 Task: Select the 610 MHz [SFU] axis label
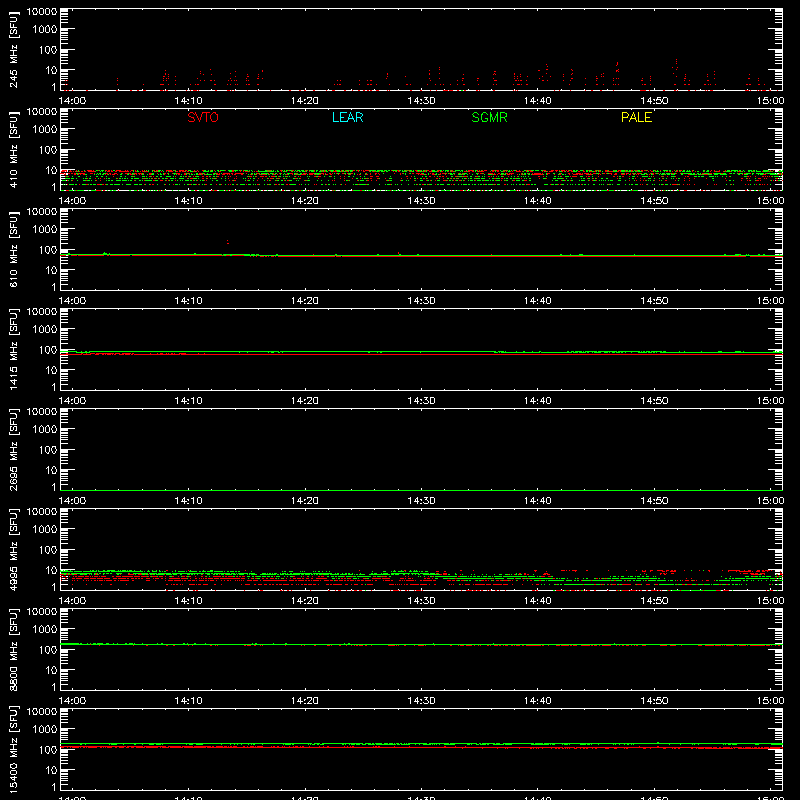point(13,250)
